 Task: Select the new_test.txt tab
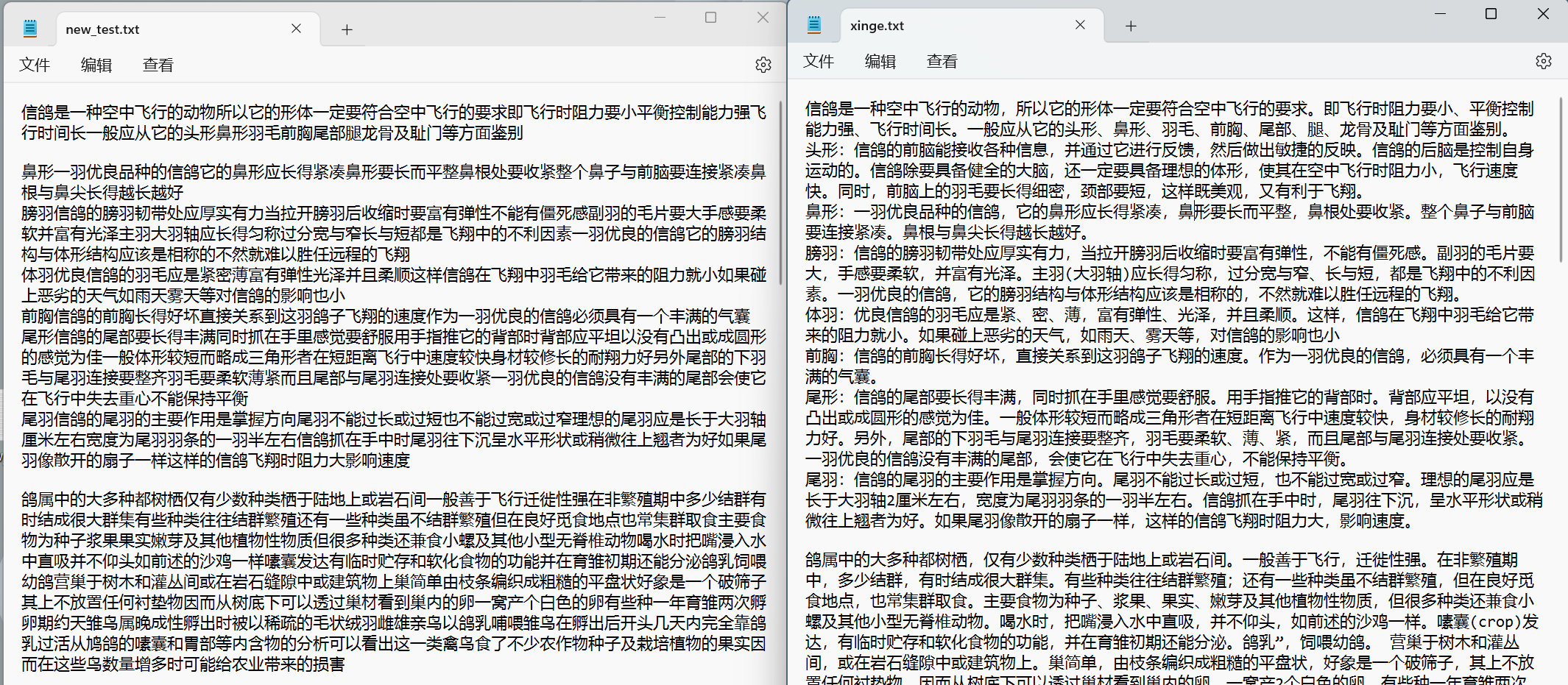coord(188,29)
